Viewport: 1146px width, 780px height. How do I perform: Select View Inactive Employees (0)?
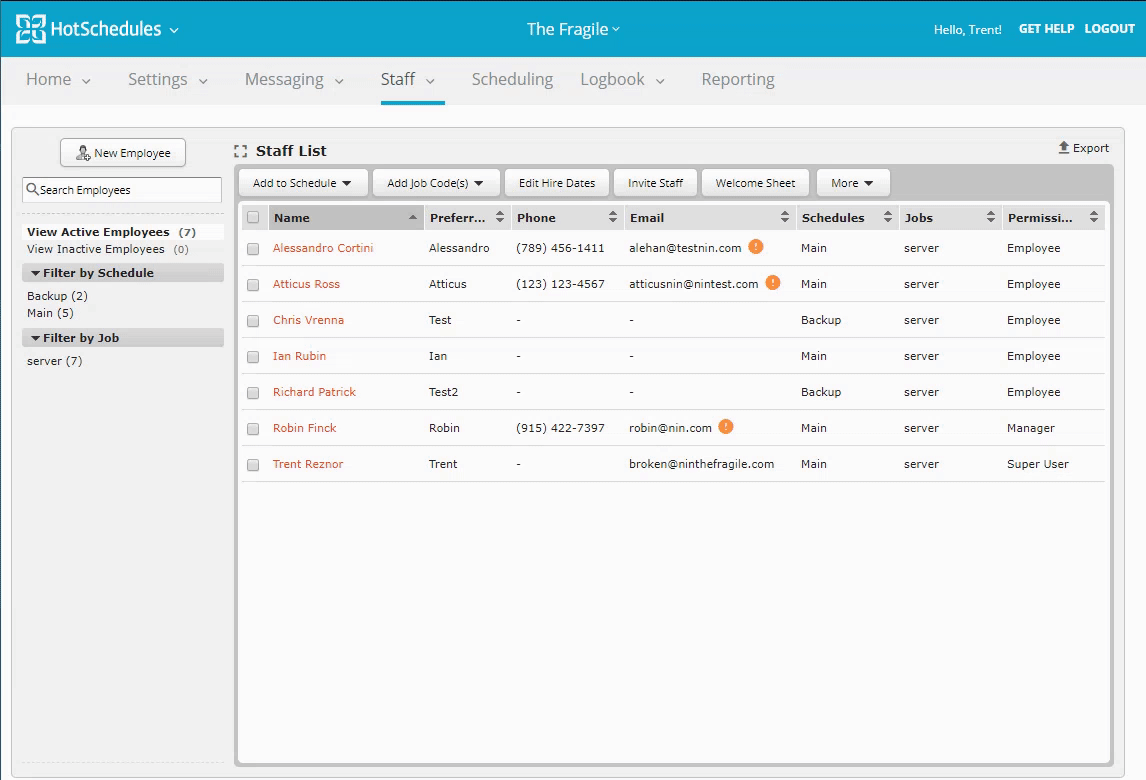pos(107,249)
